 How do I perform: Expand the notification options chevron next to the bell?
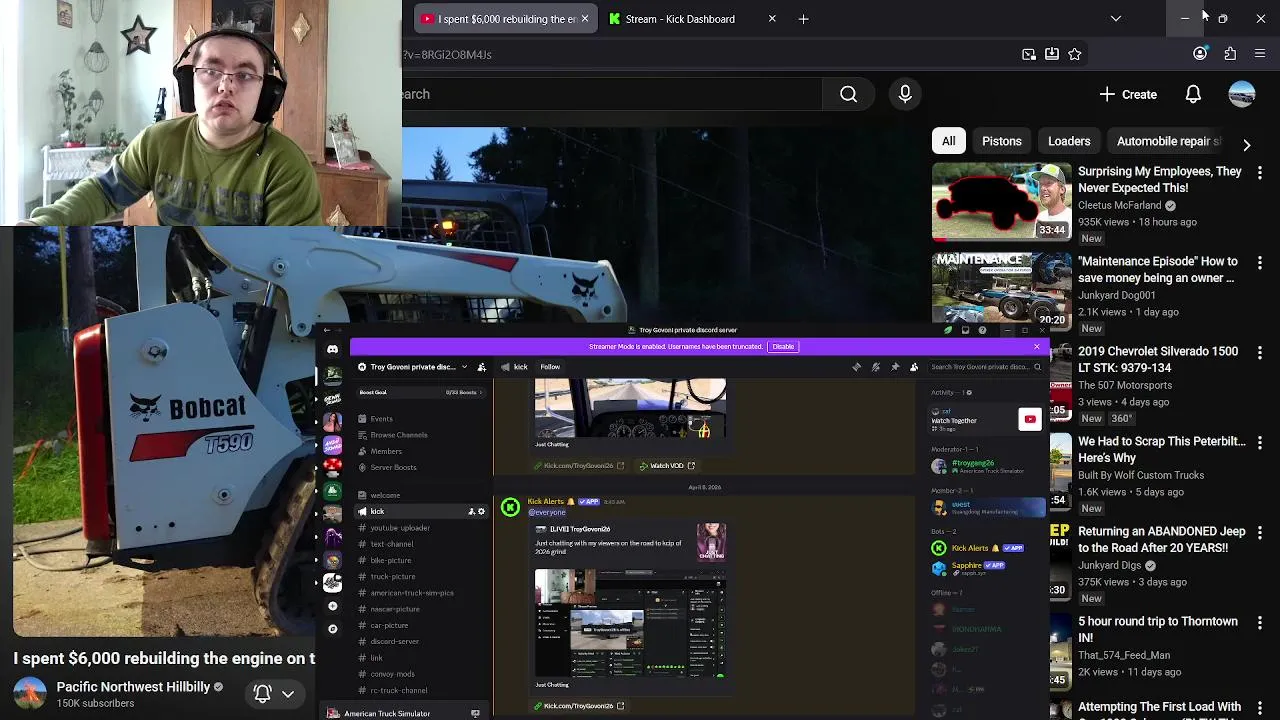288,693
